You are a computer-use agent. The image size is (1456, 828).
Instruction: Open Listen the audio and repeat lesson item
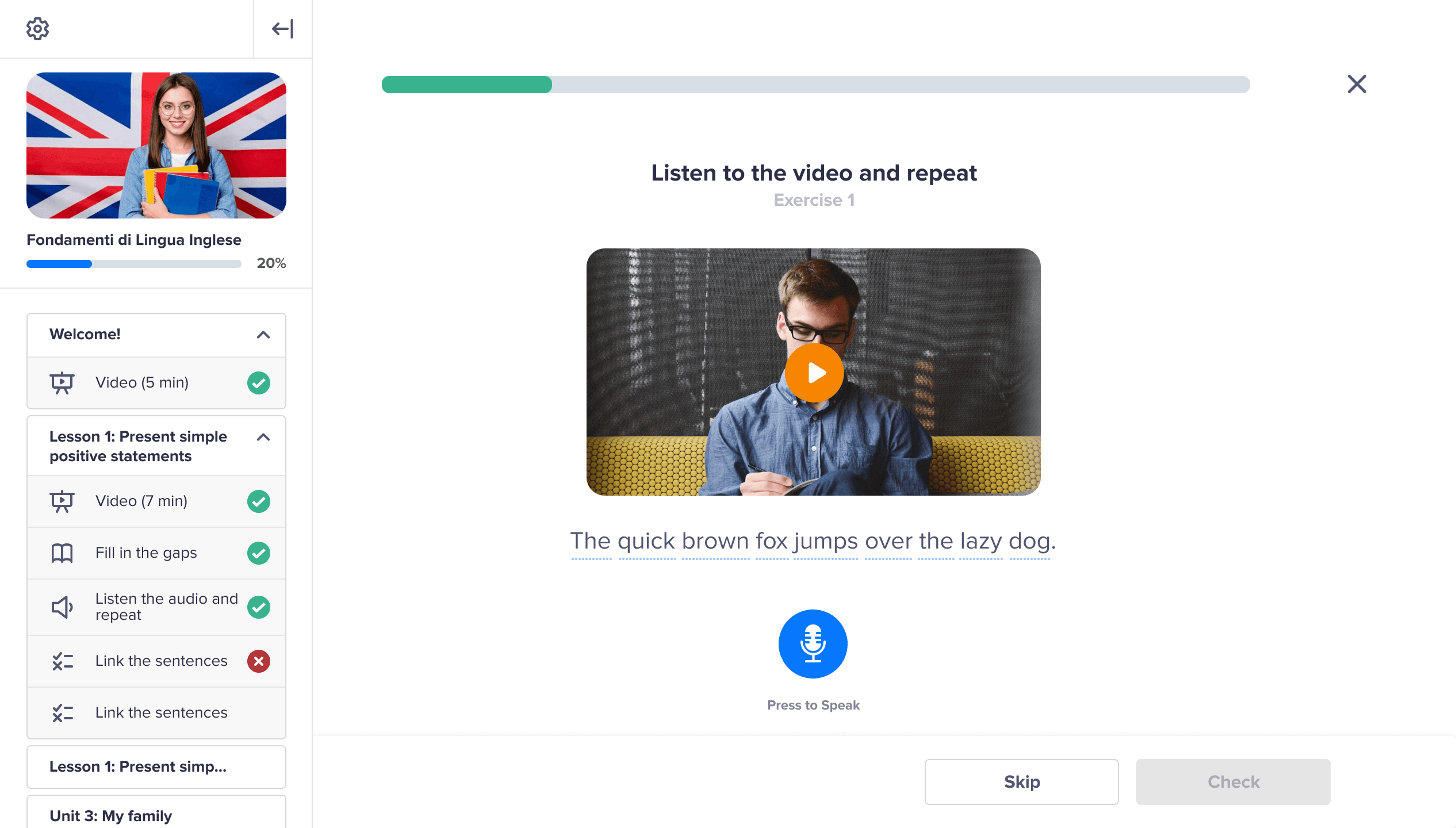click(167, 607)
